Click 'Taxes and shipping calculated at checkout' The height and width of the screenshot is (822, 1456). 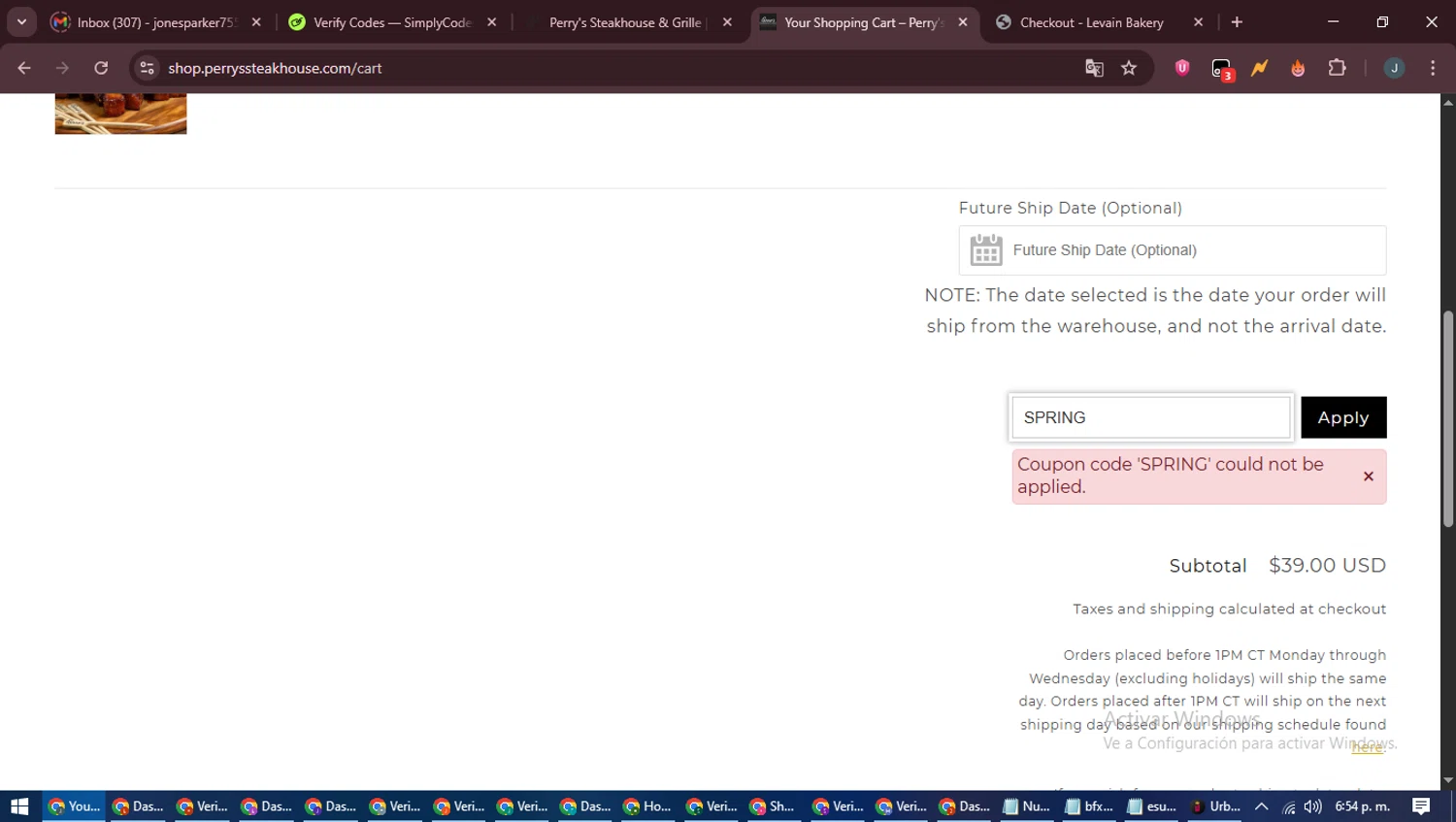pos(1229,609)
